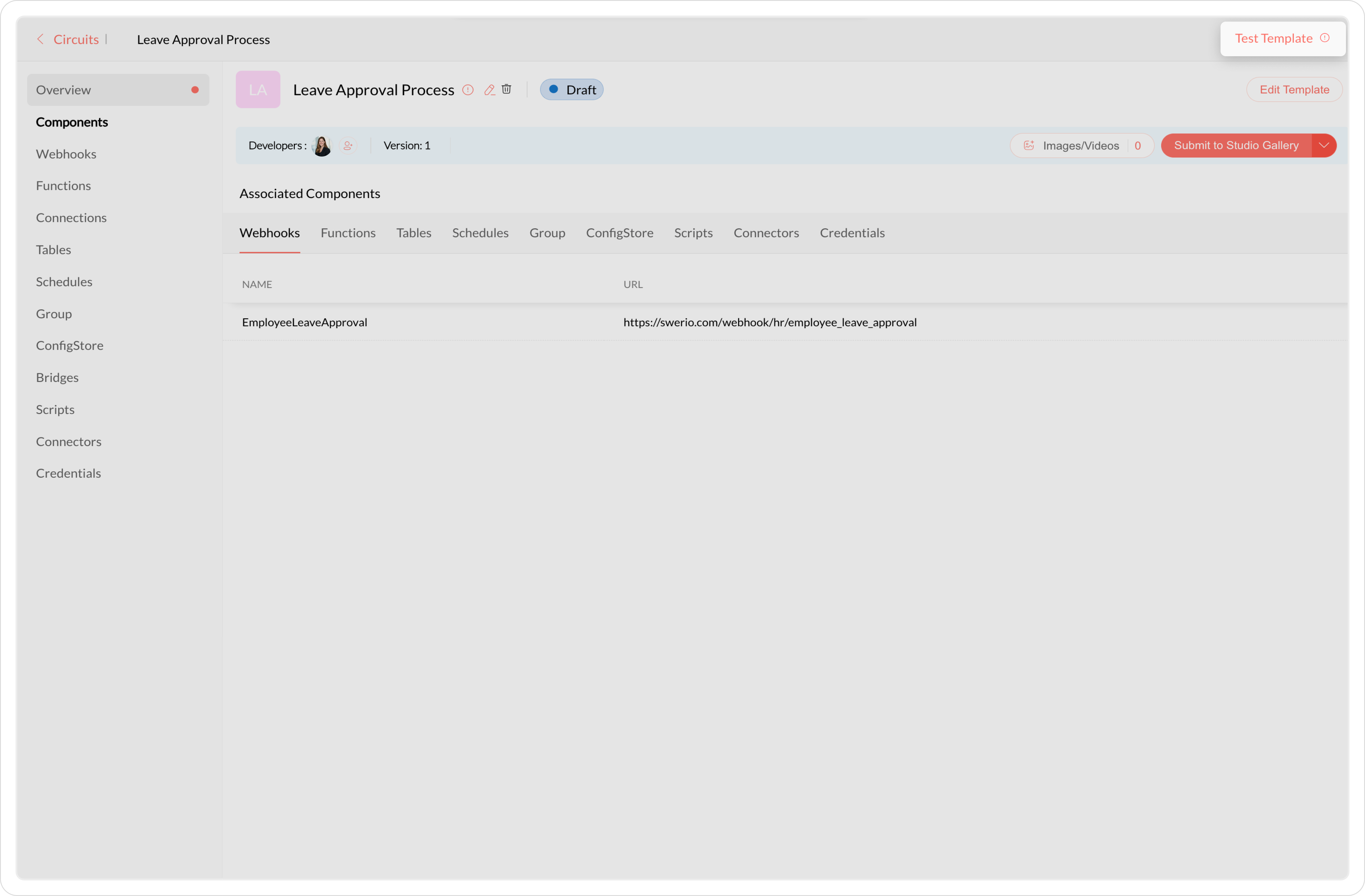Click Edit Template

click(1294, 89)
